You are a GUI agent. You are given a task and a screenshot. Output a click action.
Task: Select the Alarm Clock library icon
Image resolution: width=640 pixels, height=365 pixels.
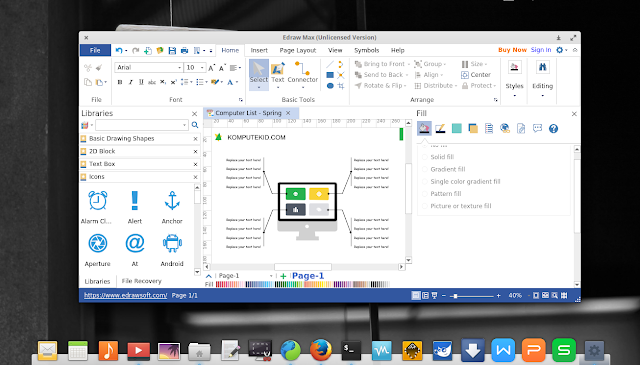coord(98,200)
